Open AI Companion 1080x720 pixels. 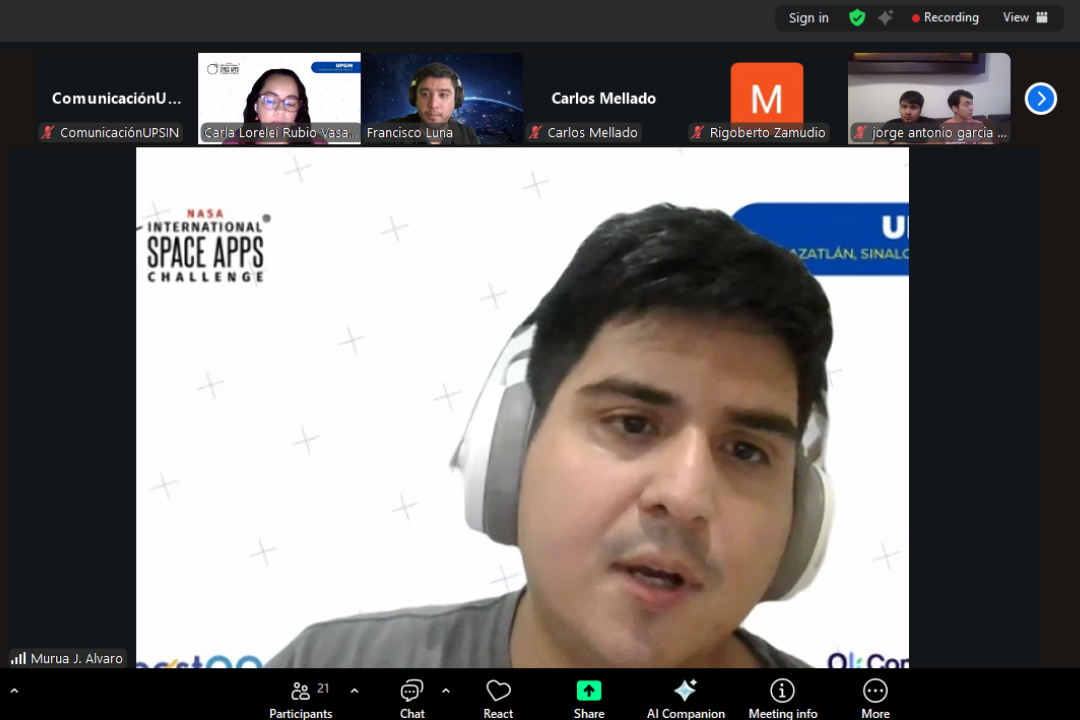[685, 697]
